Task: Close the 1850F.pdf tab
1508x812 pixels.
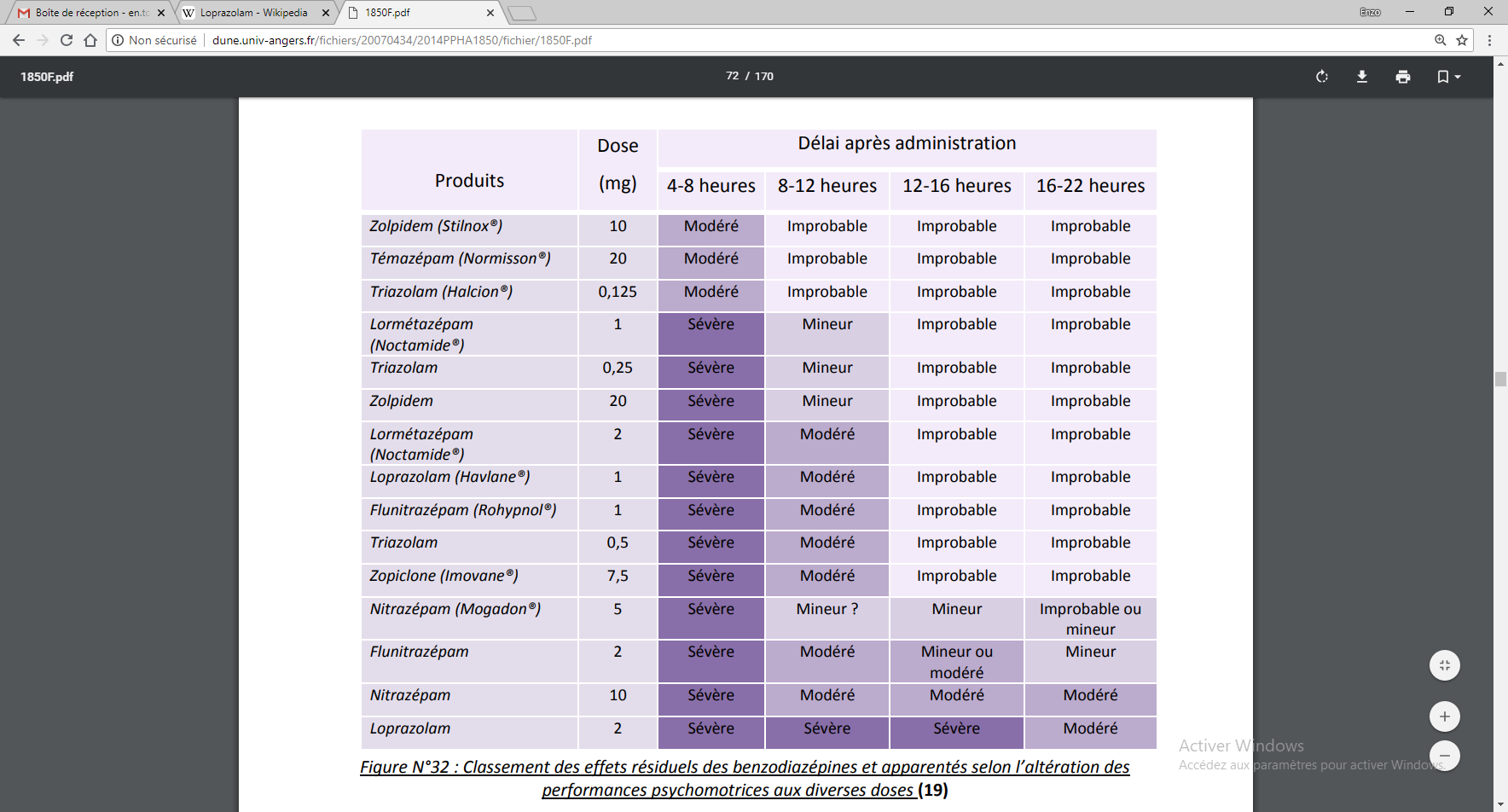Action: point(490,13)
